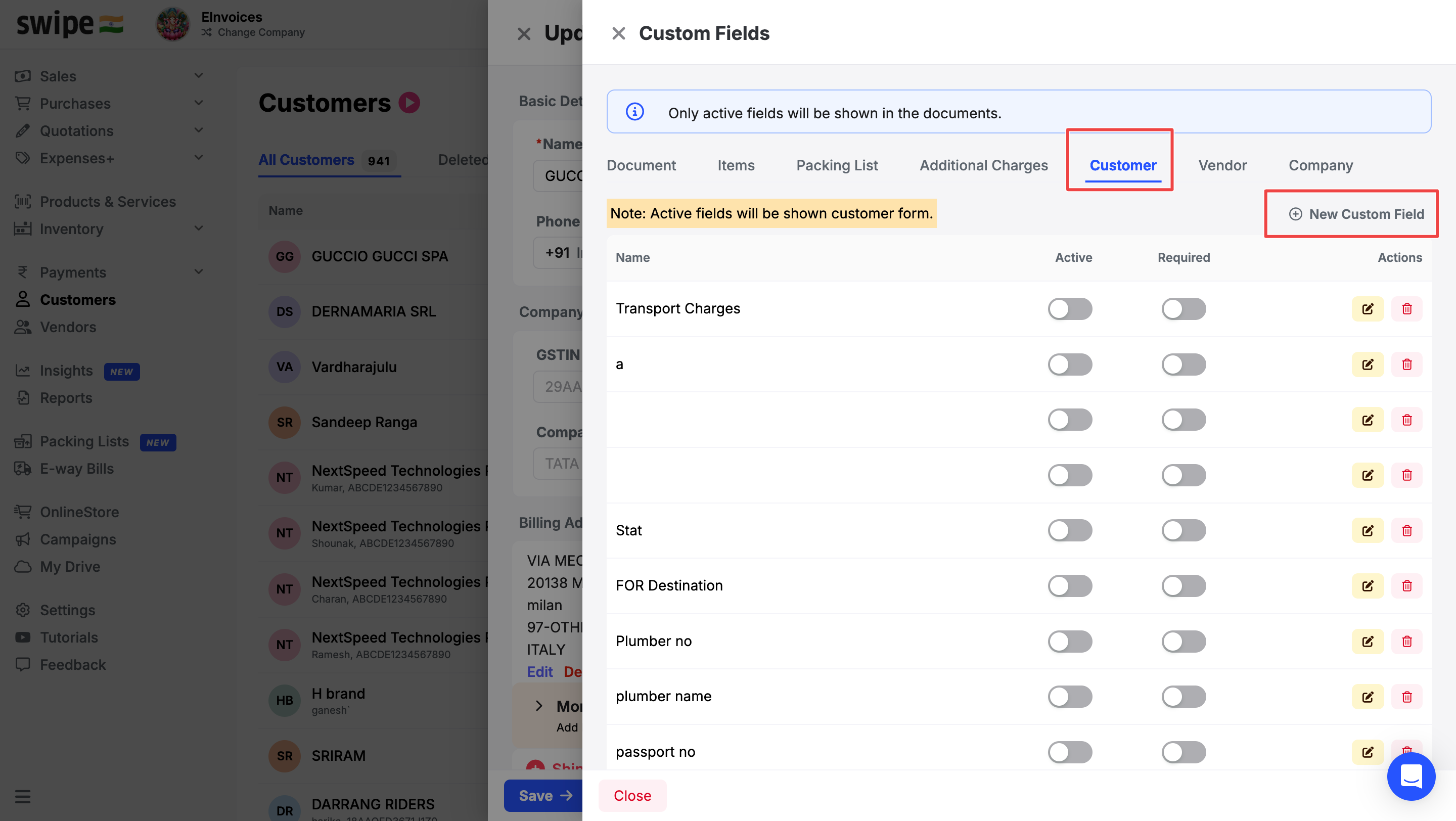Enable Active for Plumber no
1456x821 pixels.
tap(1070, 642)
